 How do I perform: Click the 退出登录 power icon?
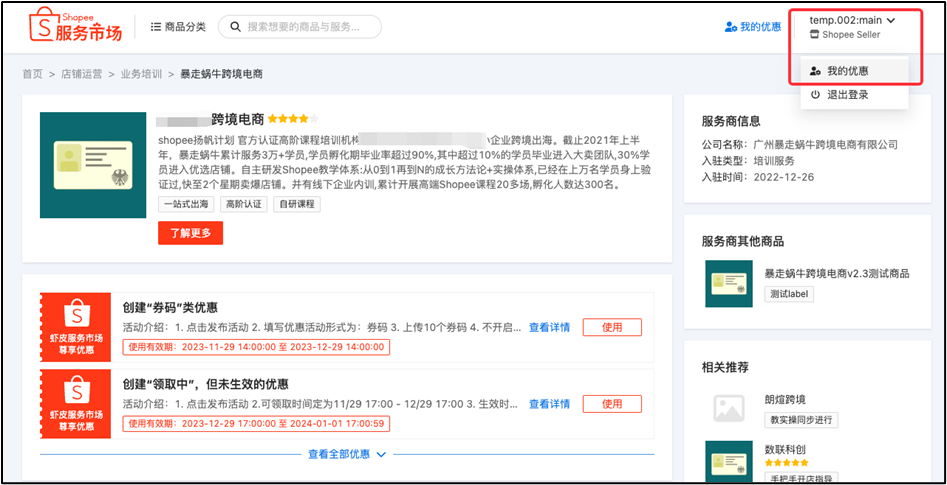point(815,95)
